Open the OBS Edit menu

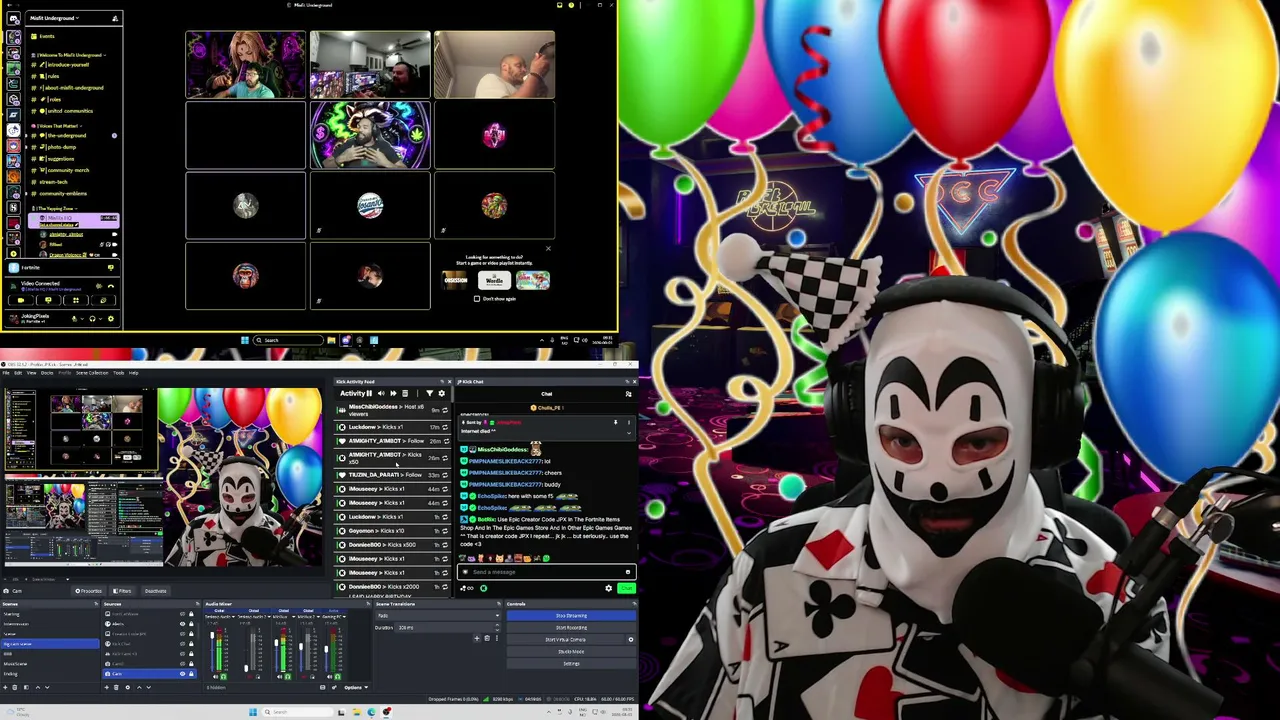[18, 373]
